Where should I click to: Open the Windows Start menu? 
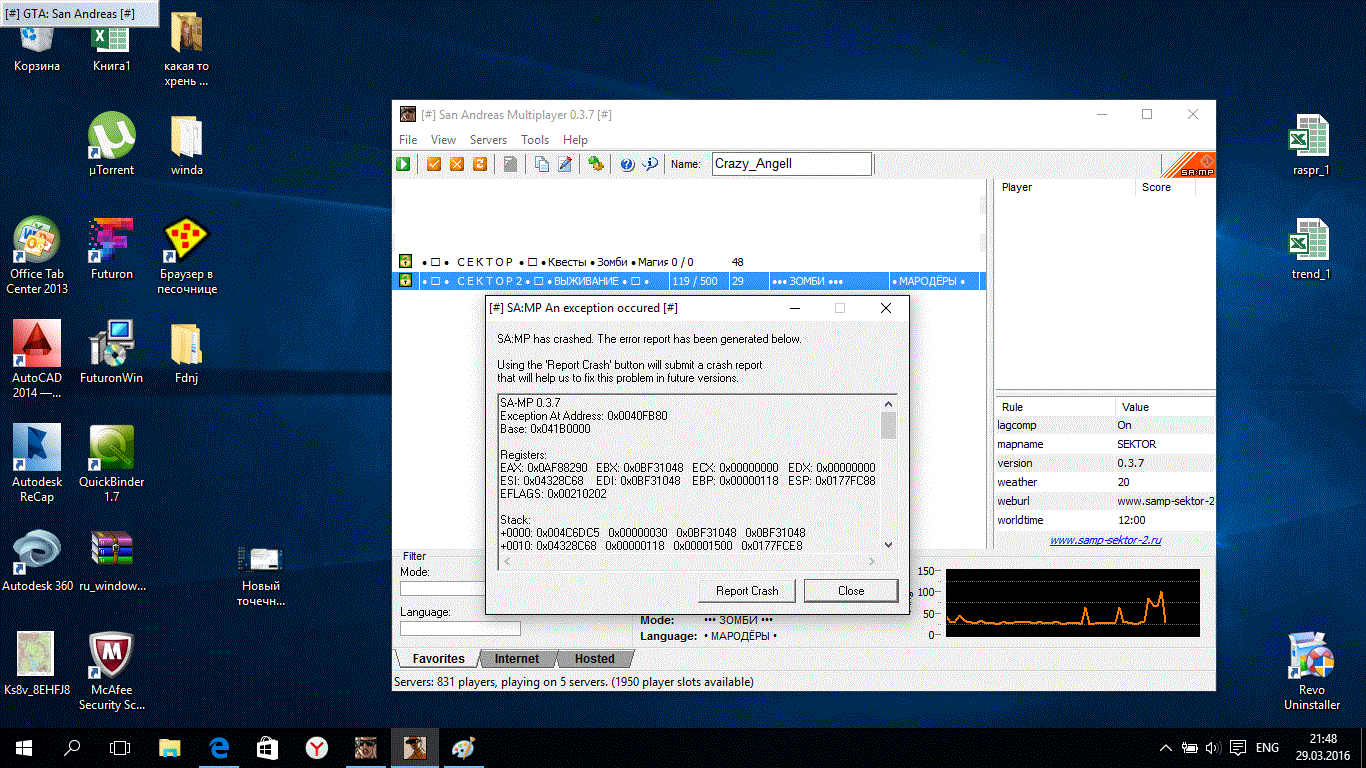point(23,747)
